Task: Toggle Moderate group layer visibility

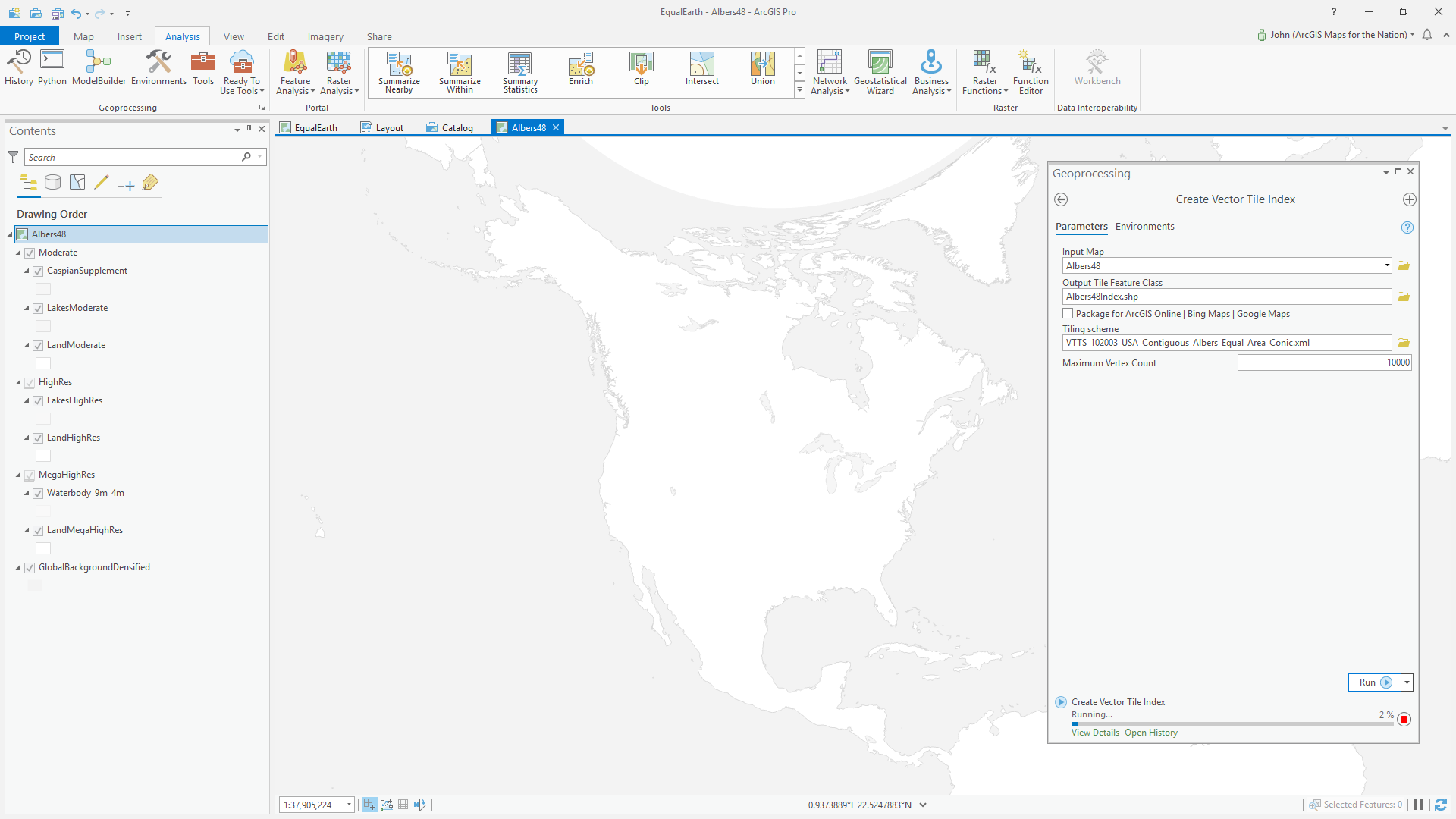Action: [30, 253]
